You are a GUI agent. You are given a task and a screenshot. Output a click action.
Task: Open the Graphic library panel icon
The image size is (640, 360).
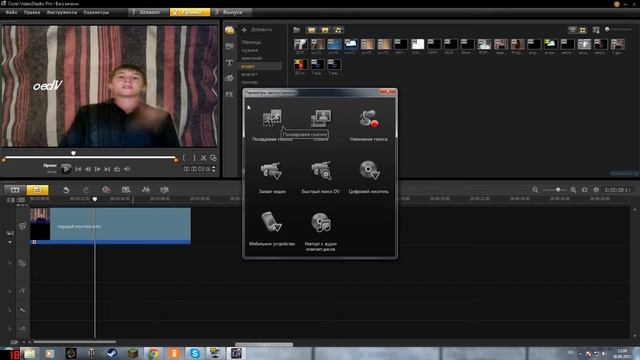pos(229,78)
